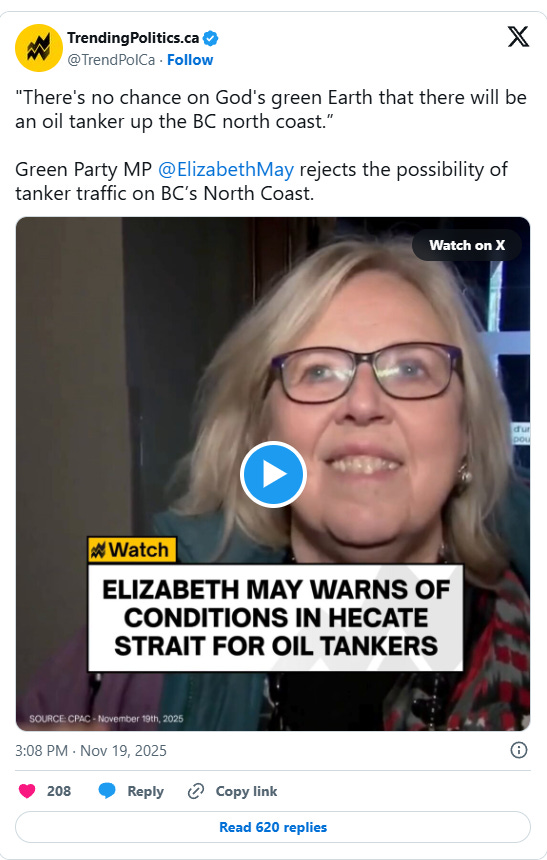Image resolution: width=547 pixels, height=860 pixels.
Task: Click the blue reply bubble icon
Action: tap(107, 791)
